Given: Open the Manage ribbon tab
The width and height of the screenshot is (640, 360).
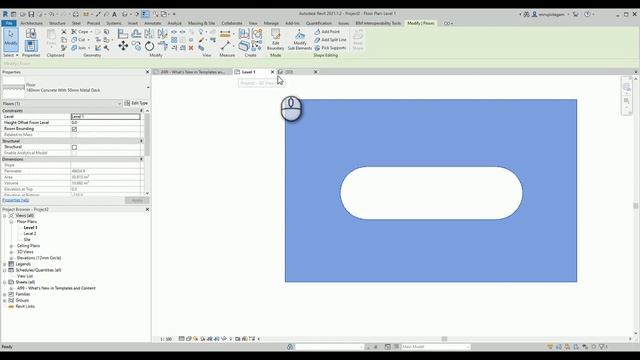Looking at the screenshot, I should pyautogui.click(x=271, y=23).
